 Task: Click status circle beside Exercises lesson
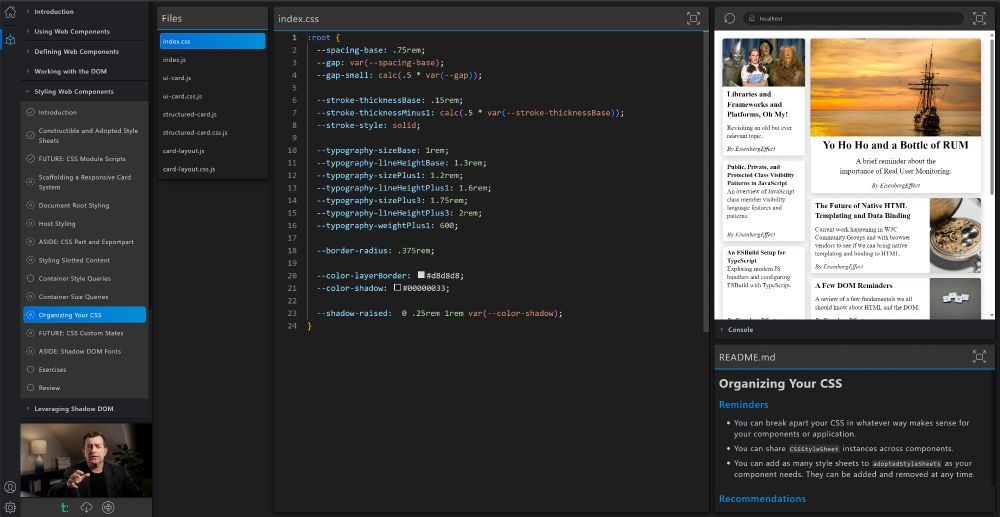click(x=30, y=369)
